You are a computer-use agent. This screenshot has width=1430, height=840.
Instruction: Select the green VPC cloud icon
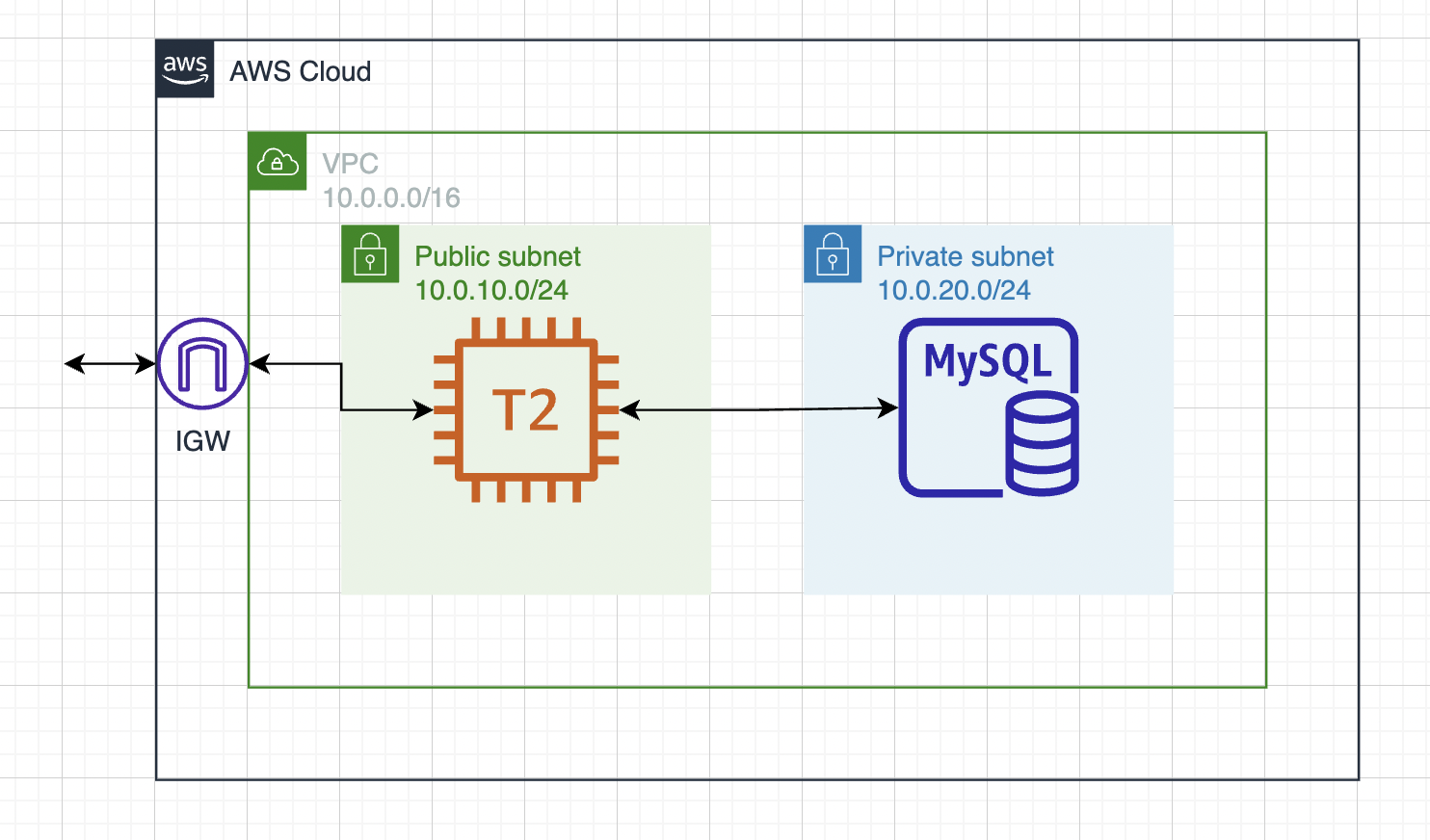278,164
